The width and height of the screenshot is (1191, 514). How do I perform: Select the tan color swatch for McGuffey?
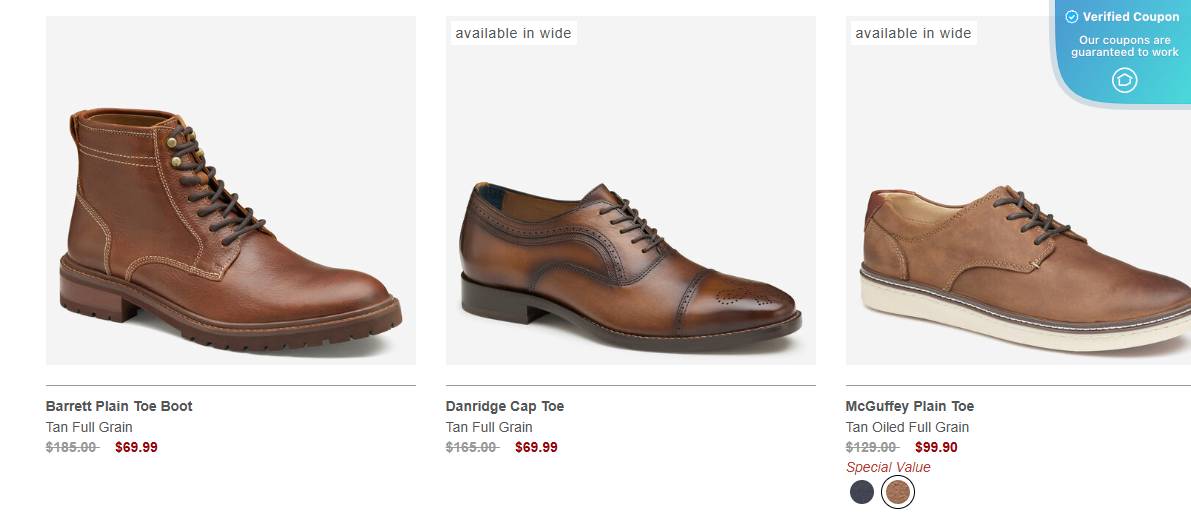click(898, 491)
